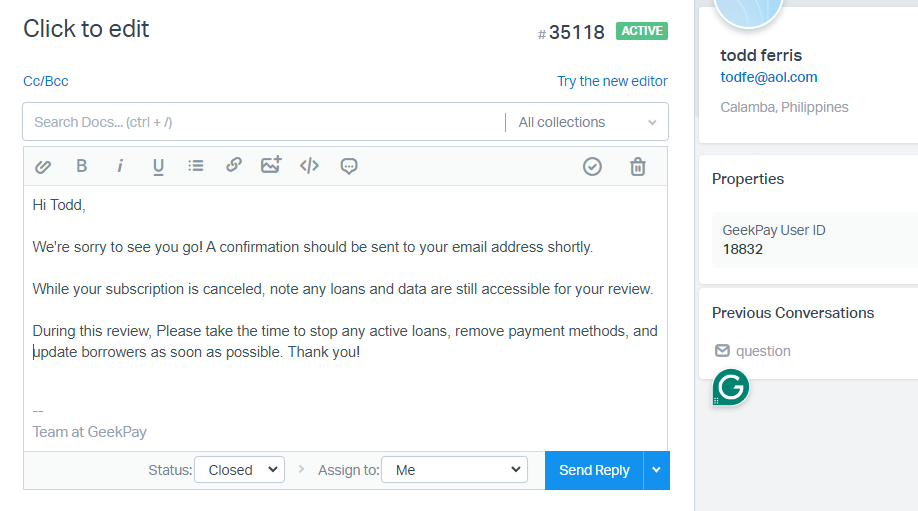The height and width of the screenshot is (511, 918).
Task: Click the 'Hi Todd,' greeting line
Action: point(59,205)
